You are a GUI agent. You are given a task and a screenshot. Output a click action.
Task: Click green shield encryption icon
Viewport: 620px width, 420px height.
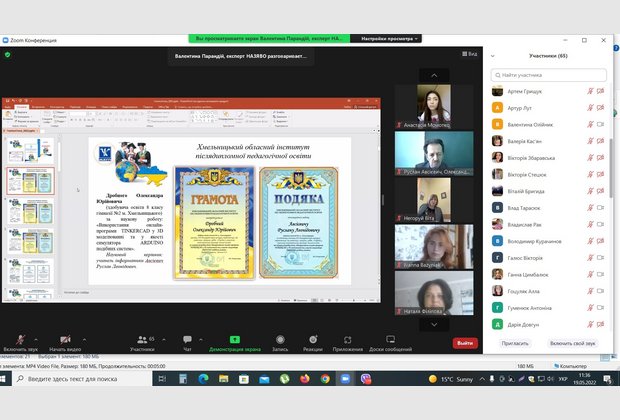8,55
